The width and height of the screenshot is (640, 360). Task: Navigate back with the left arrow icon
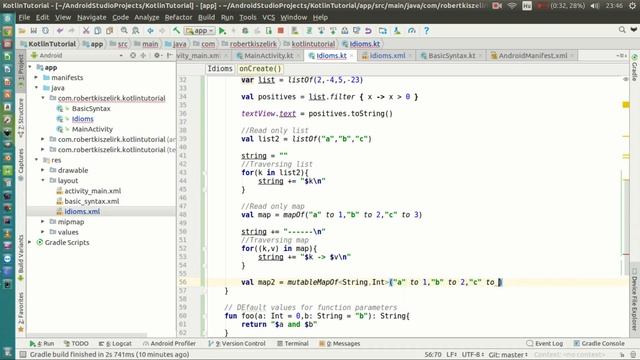[x=150, y=31]
